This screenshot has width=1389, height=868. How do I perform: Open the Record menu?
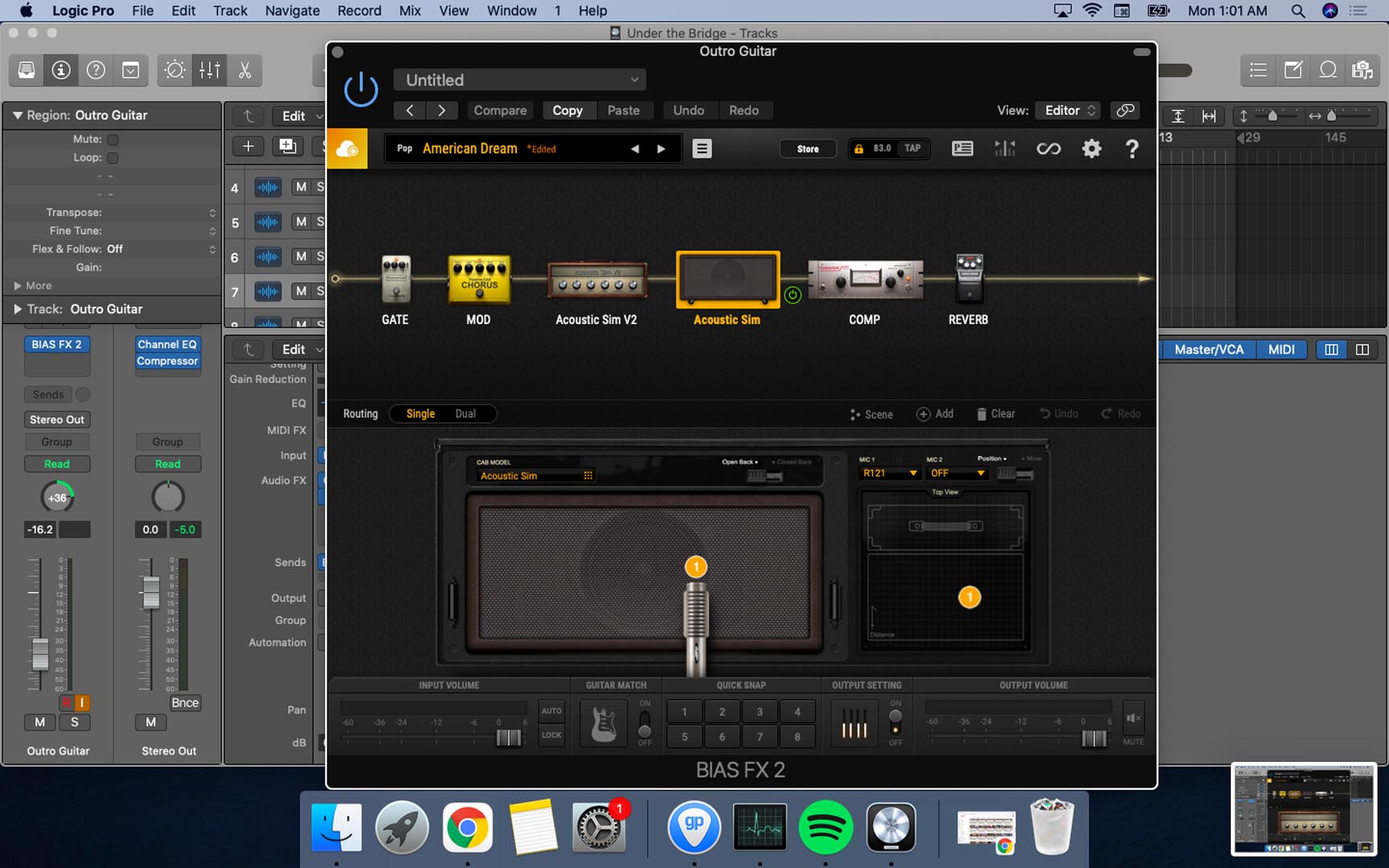pos(359,10)
